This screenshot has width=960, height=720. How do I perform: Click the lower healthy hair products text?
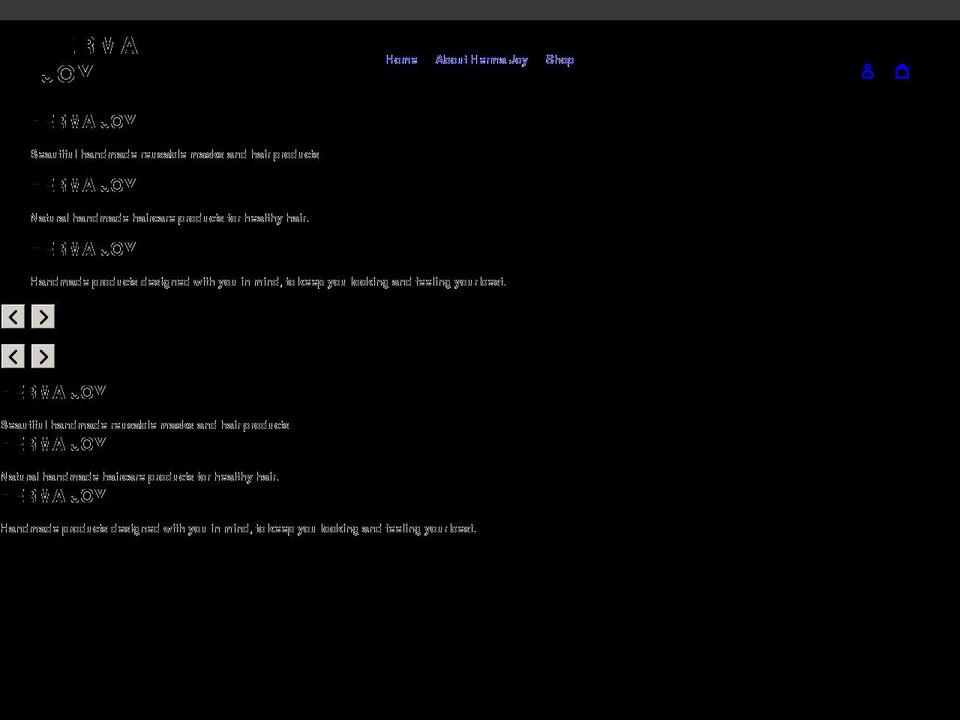pos(139,477)
